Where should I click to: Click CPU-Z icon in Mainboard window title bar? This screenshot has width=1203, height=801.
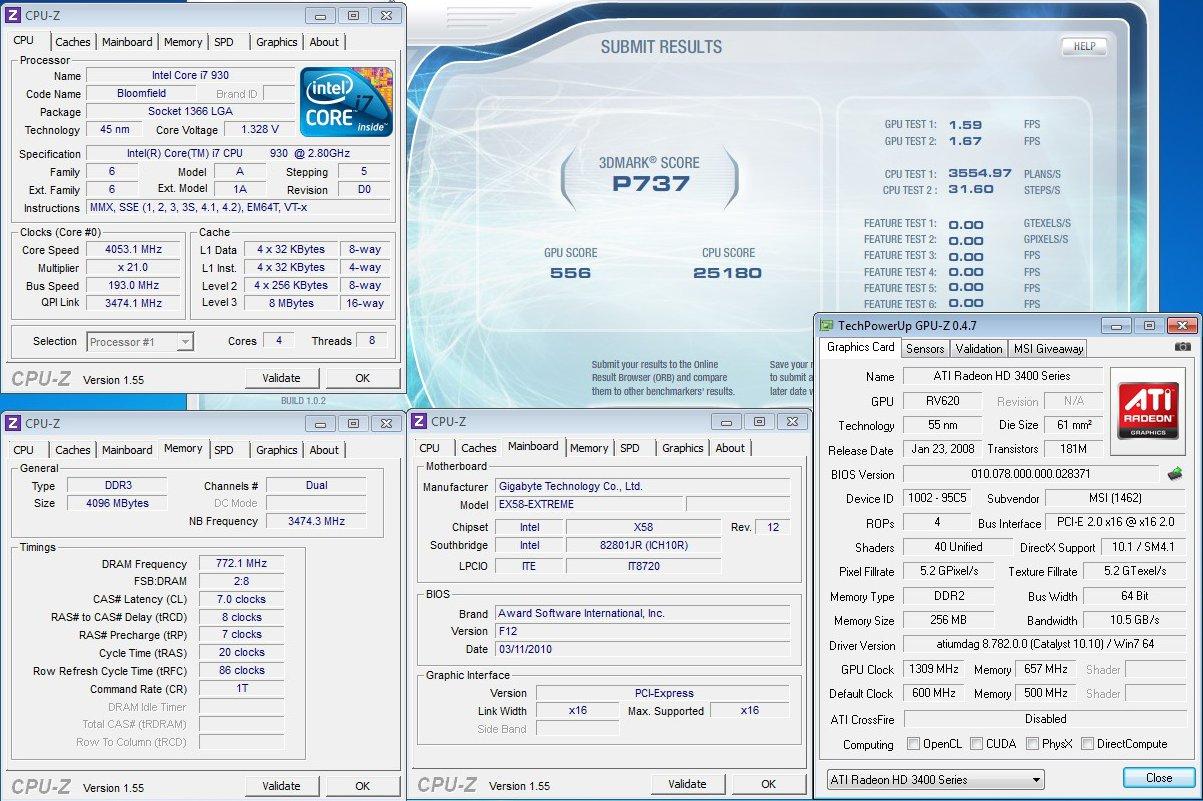point(419,421)
